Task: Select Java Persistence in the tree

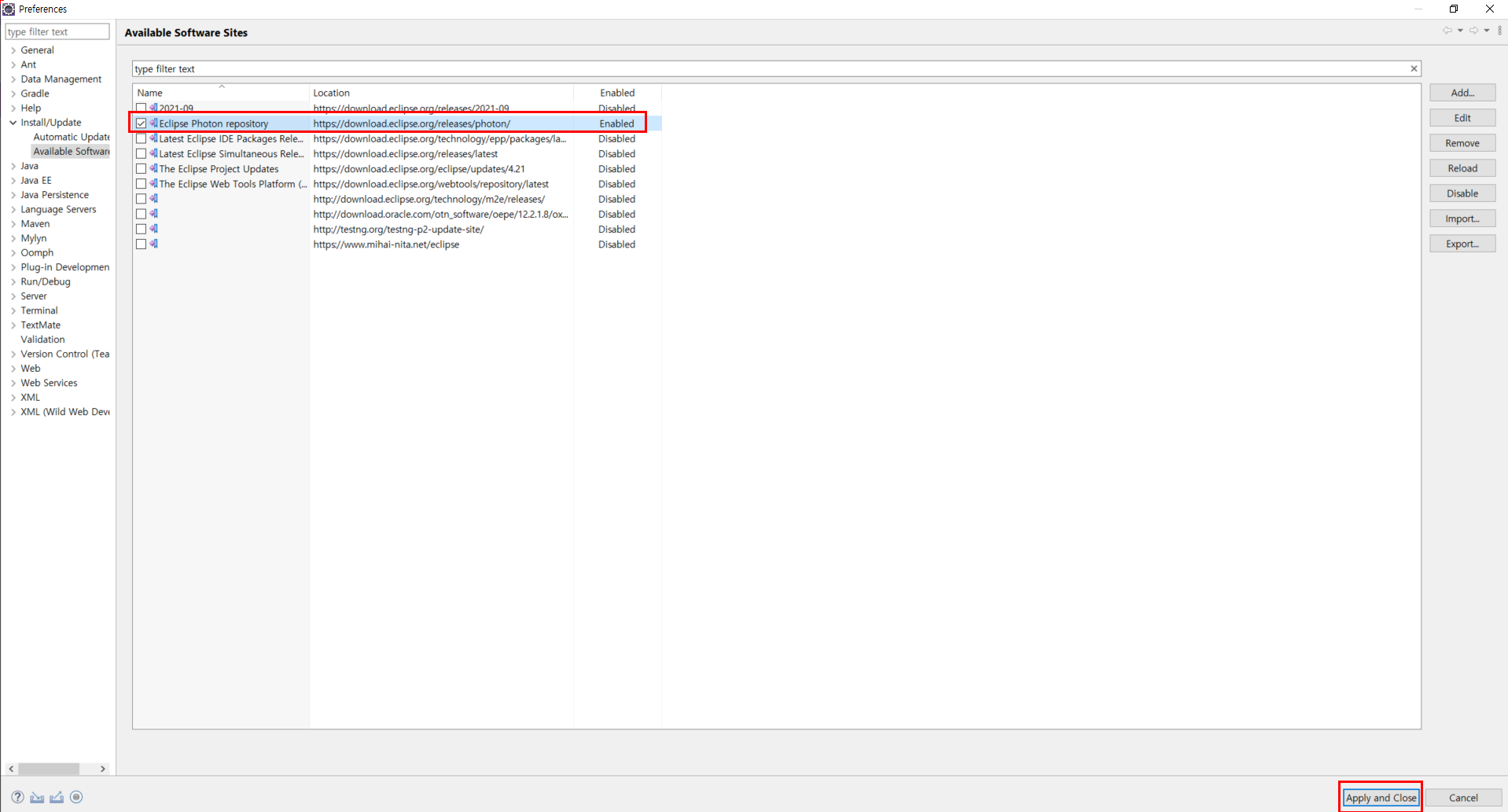Action: [54, 195]
